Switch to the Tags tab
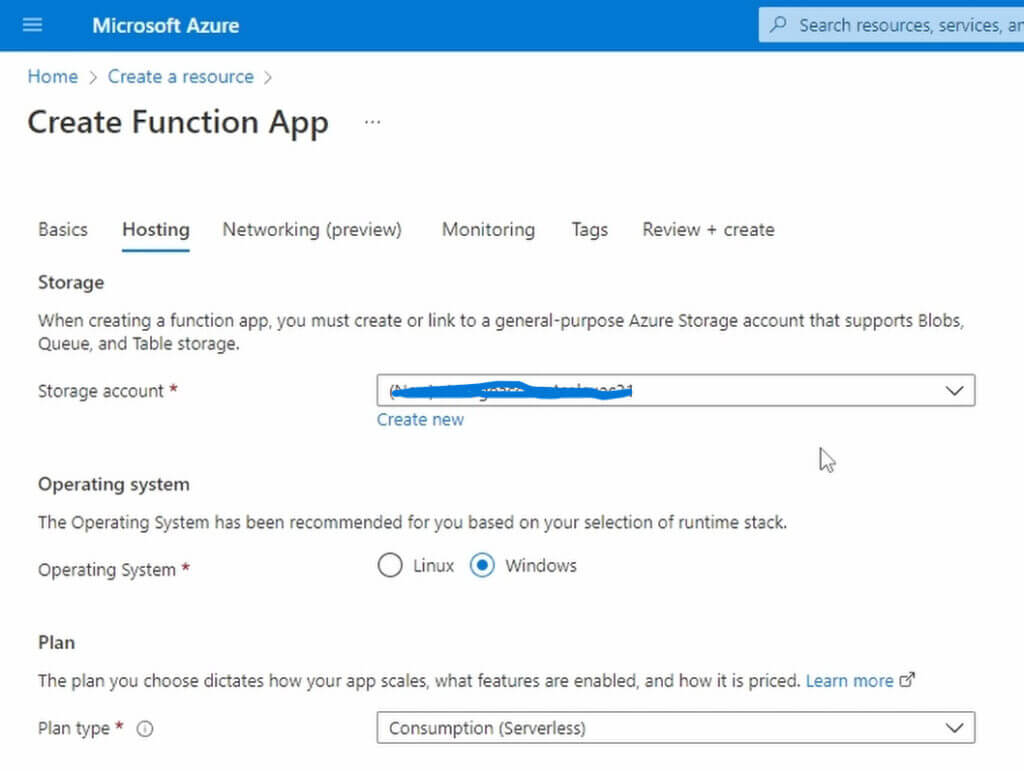This screenshot has height=771, width=1024. coord(589,229)
